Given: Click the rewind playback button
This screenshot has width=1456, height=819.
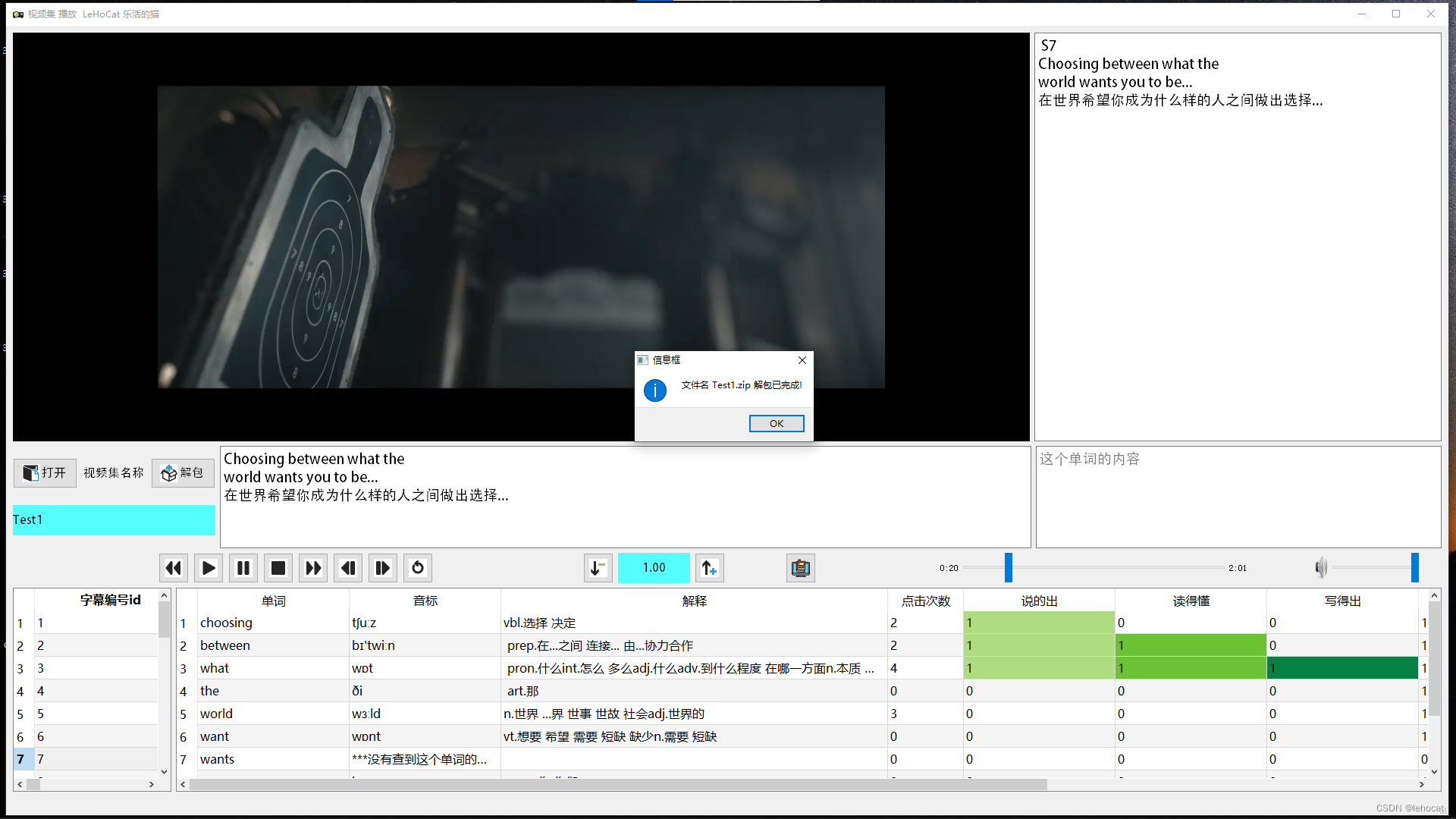Looking at the screenshot, I should [174, 568].
